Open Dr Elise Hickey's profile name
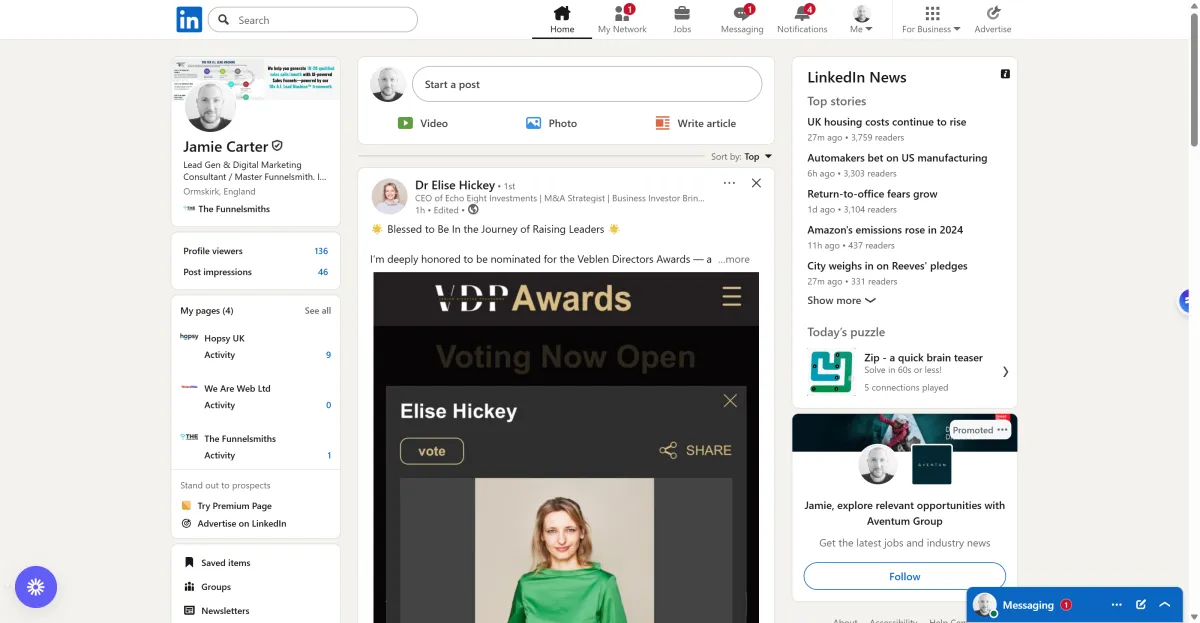 coord(455,185)
